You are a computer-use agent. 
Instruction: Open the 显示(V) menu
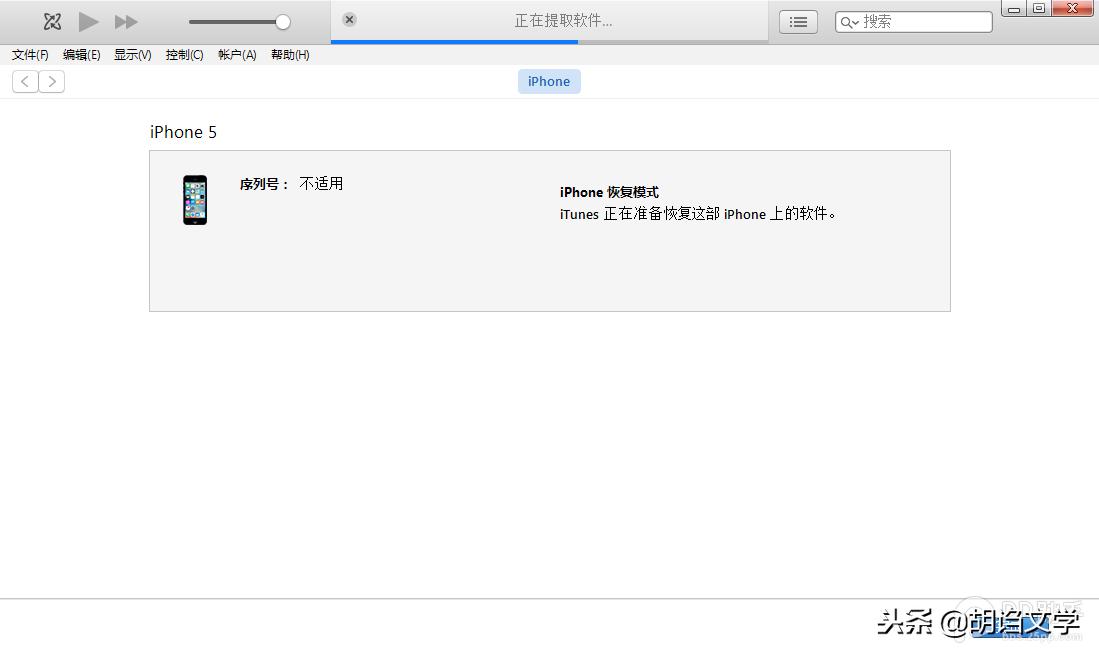click(x=132, y=55)
